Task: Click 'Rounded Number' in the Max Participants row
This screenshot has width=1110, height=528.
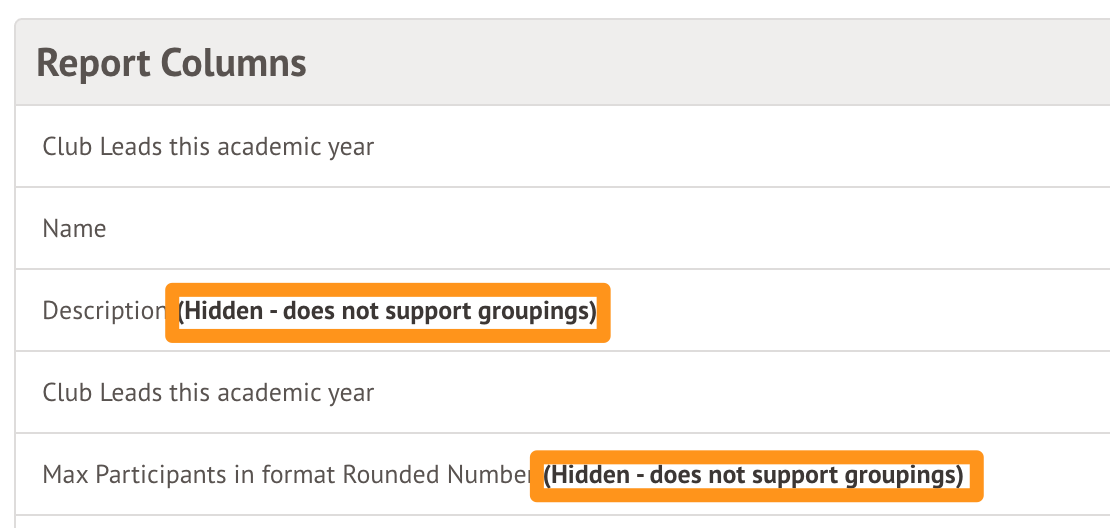Action: pyautogui.click(x=436, y=474)
